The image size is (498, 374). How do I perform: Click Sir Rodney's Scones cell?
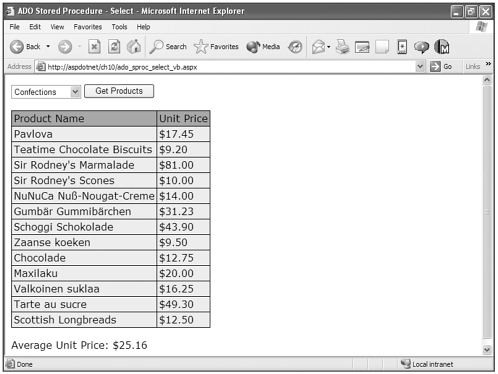(84, 181)
